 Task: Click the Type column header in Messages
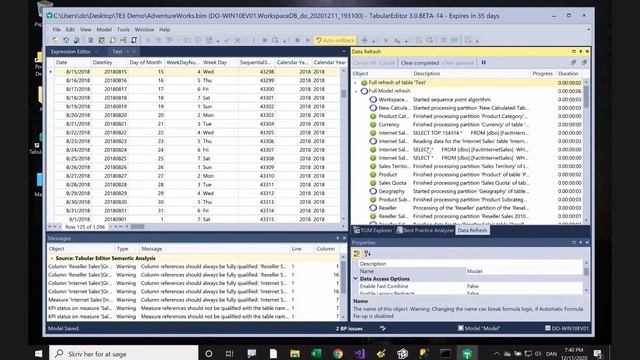pos(127,249)
